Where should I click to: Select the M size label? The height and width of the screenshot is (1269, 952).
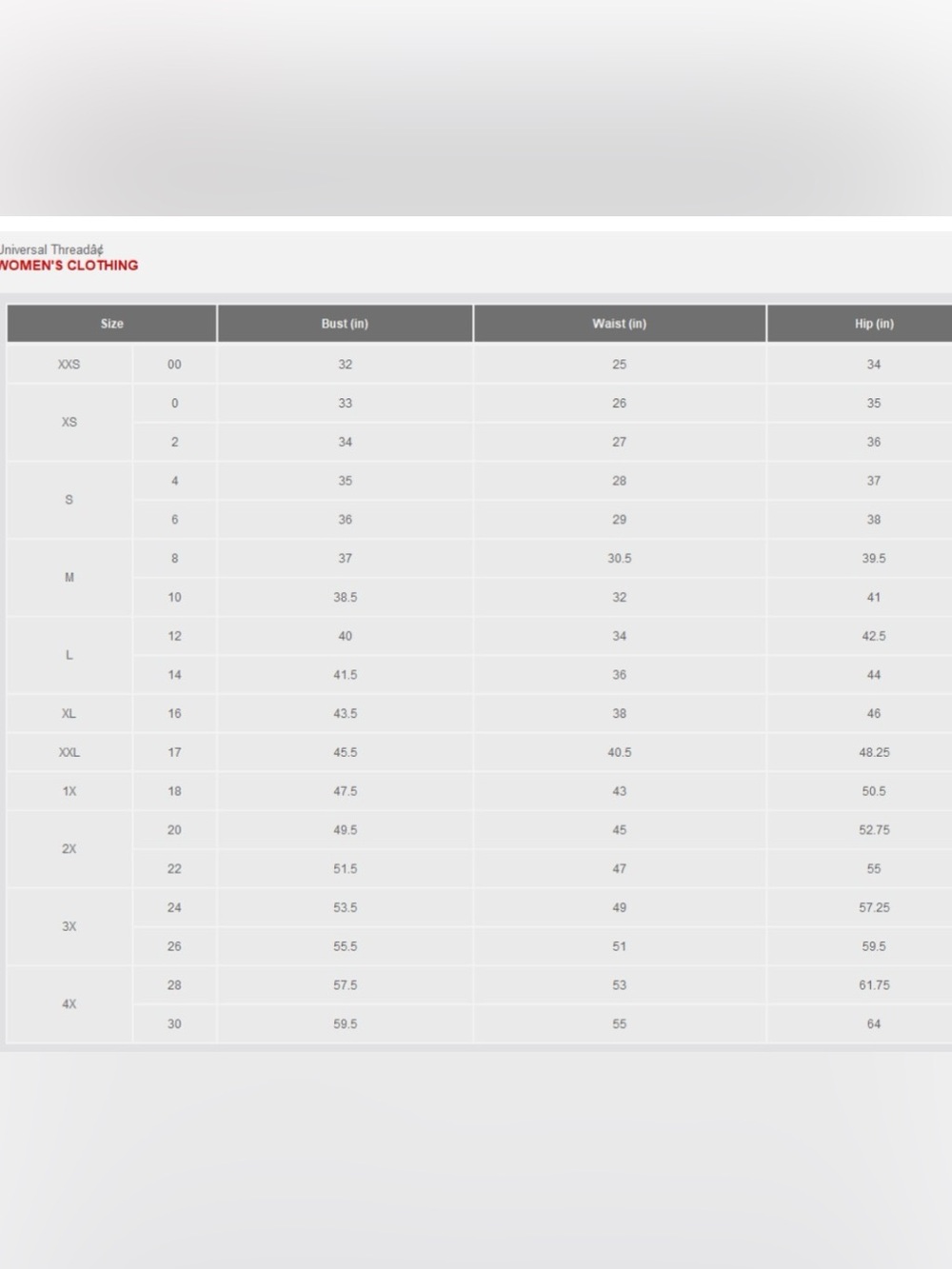(69, 578)
